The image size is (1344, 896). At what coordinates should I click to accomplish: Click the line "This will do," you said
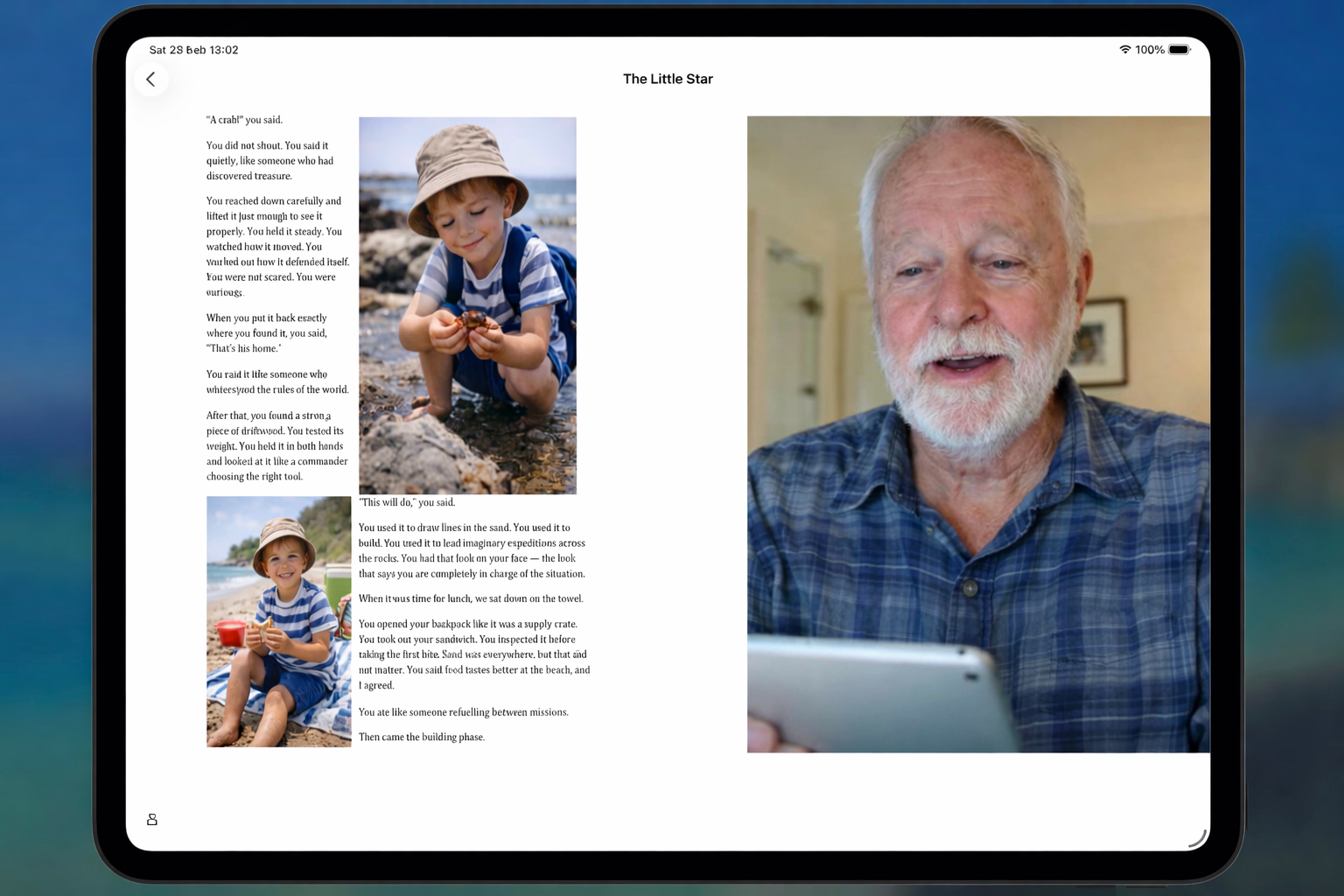click(407, 502)
